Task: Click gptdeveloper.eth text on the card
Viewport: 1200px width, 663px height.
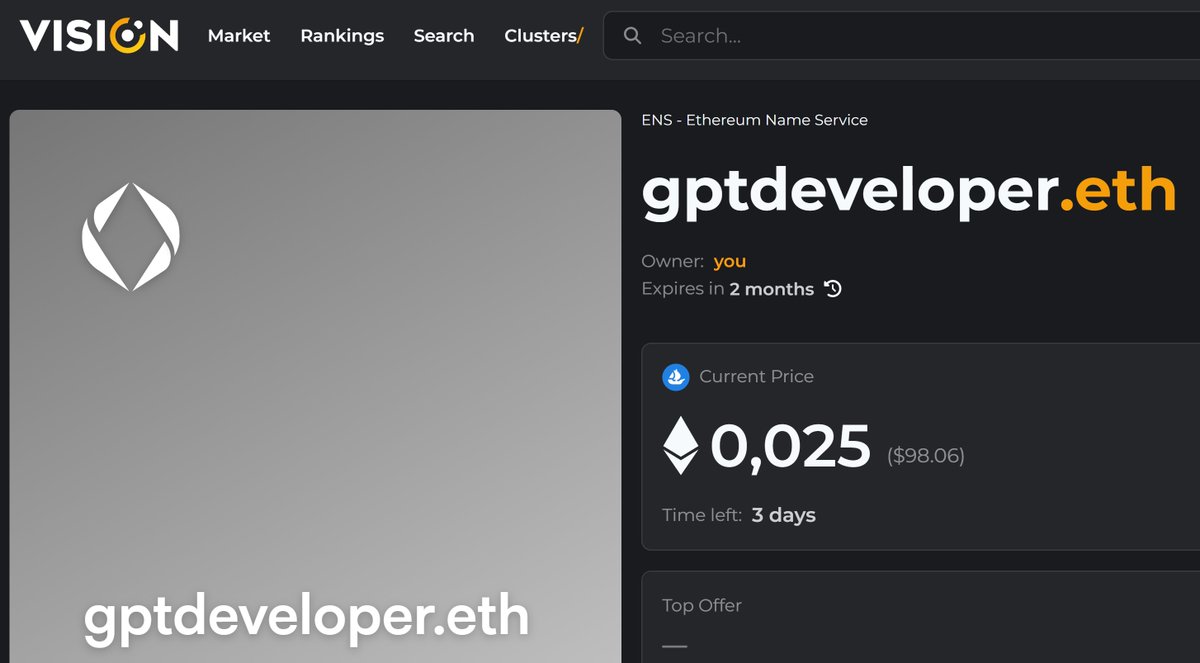Action: pos(306,617)
